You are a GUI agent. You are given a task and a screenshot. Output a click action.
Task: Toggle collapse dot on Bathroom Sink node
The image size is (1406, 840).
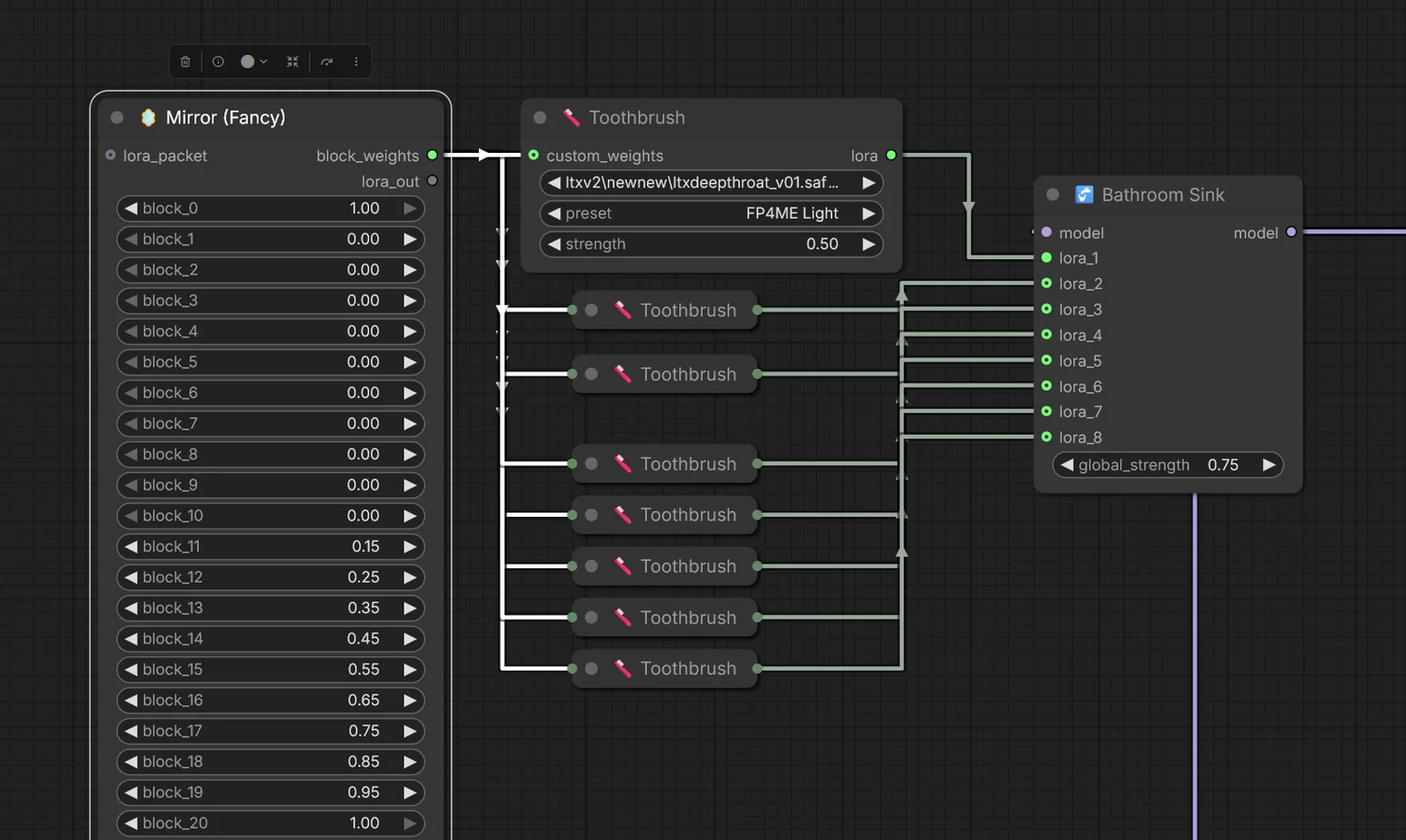[x=1053, y=194]
